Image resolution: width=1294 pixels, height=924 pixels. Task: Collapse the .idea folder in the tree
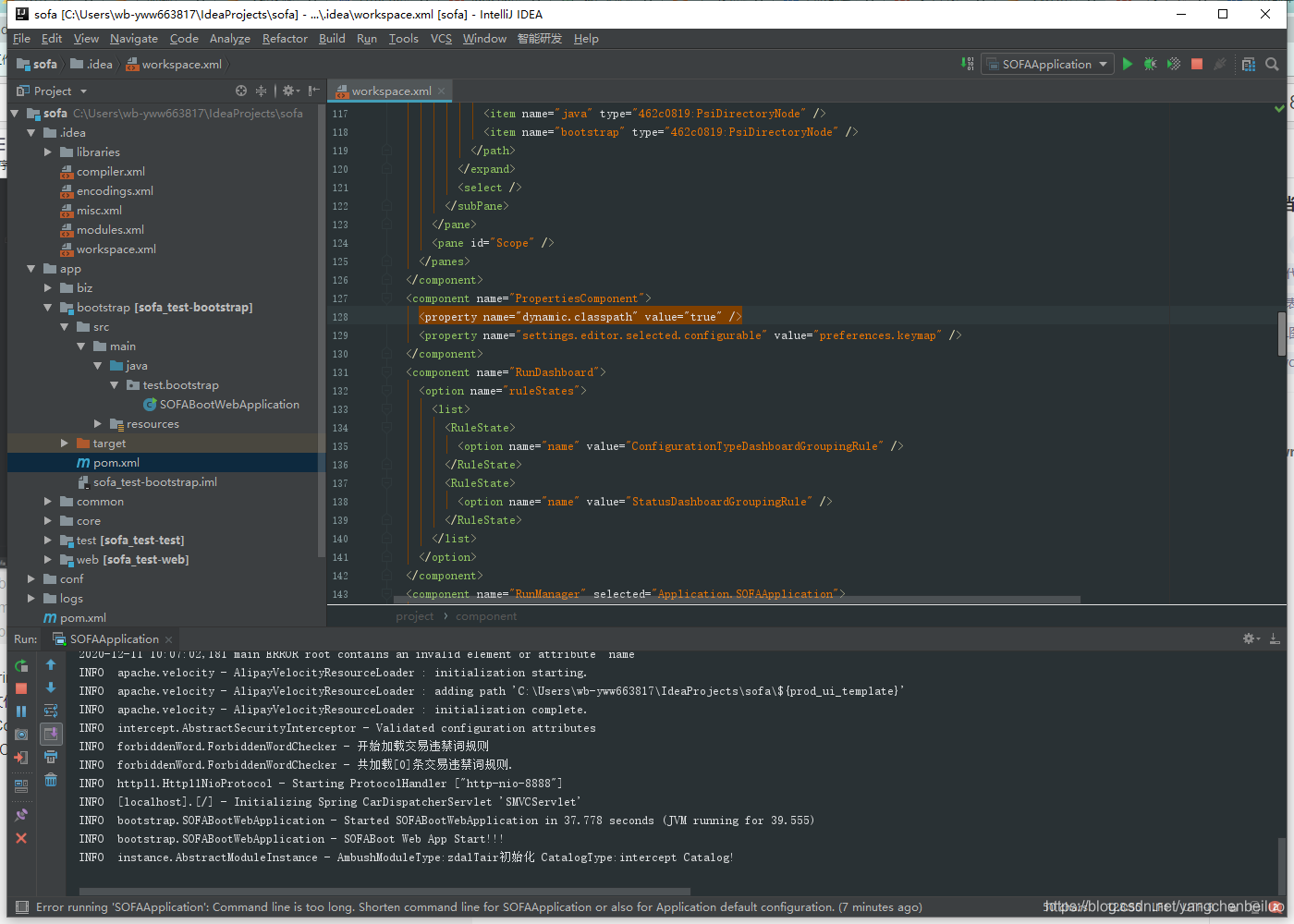[31, 133]
